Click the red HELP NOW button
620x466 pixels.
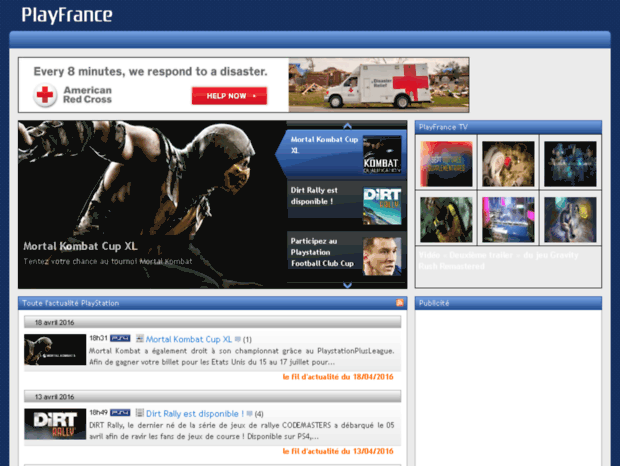pos(229,96)
